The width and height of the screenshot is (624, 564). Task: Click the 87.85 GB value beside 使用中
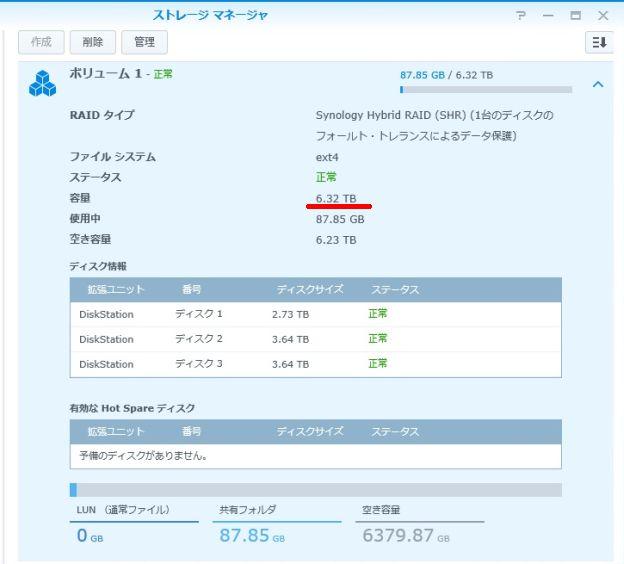pos(340,219)
